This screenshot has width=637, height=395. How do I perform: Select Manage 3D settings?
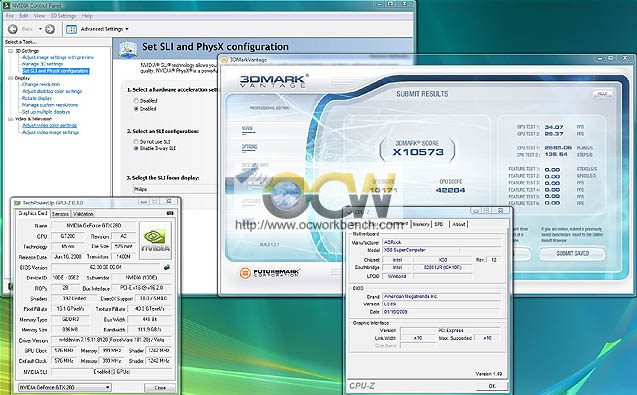coord(42,64)
